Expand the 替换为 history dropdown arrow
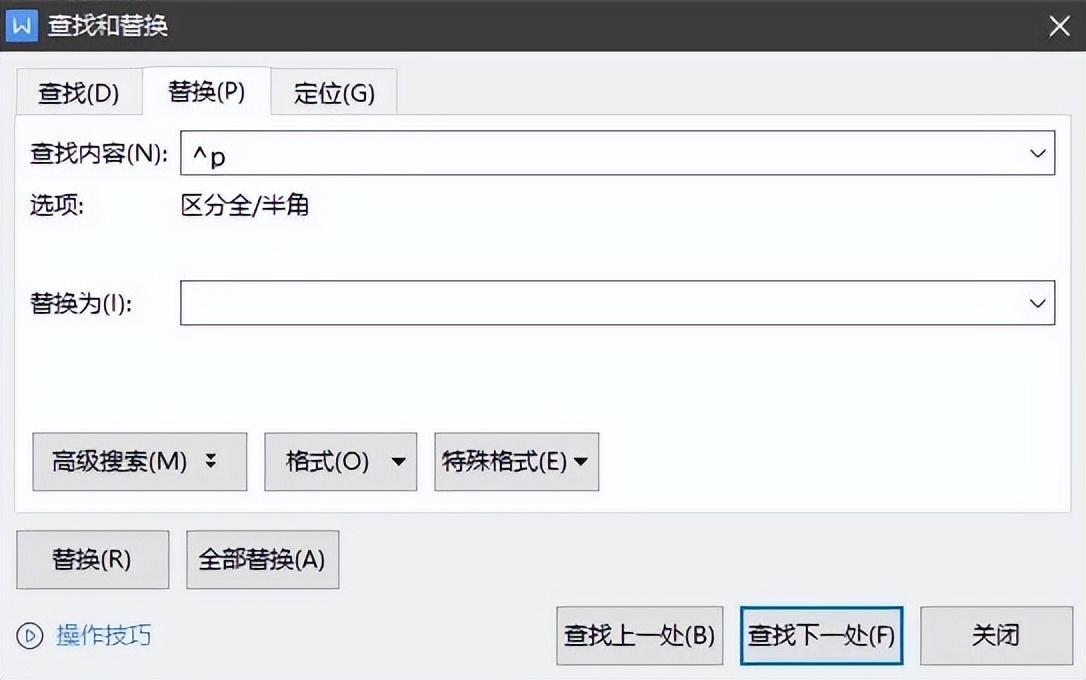The width and height of the screenshot is (1086, 680). pyautogui.click(x=1037, y=303)
